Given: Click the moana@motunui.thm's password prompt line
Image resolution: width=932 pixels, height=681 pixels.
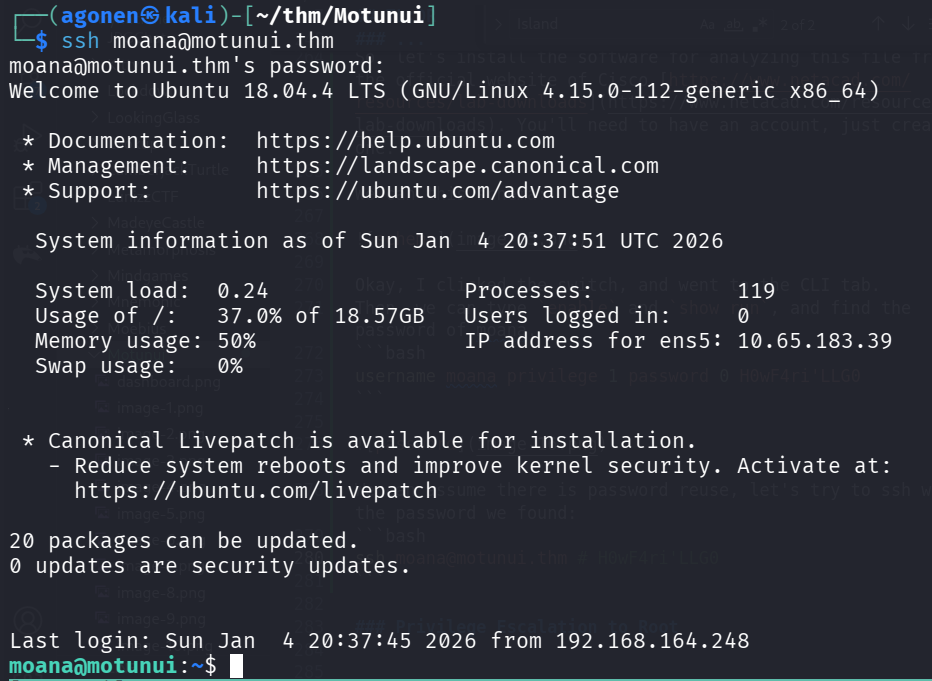Looking at the screenshot, I should click(196, 66).
